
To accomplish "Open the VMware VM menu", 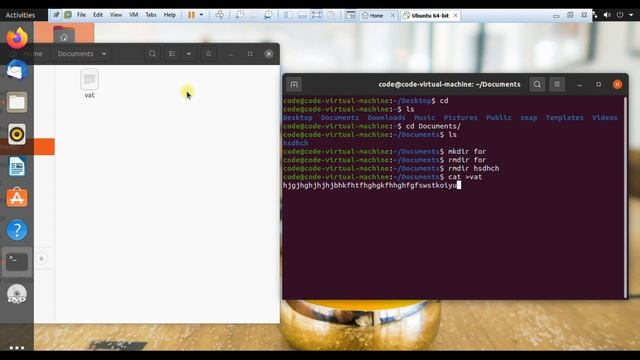I will pyautogui.click(x=133, y=15).
